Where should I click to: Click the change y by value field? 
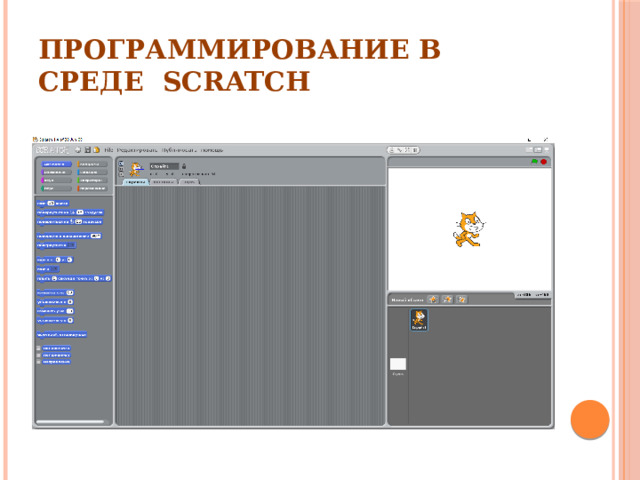70,311
